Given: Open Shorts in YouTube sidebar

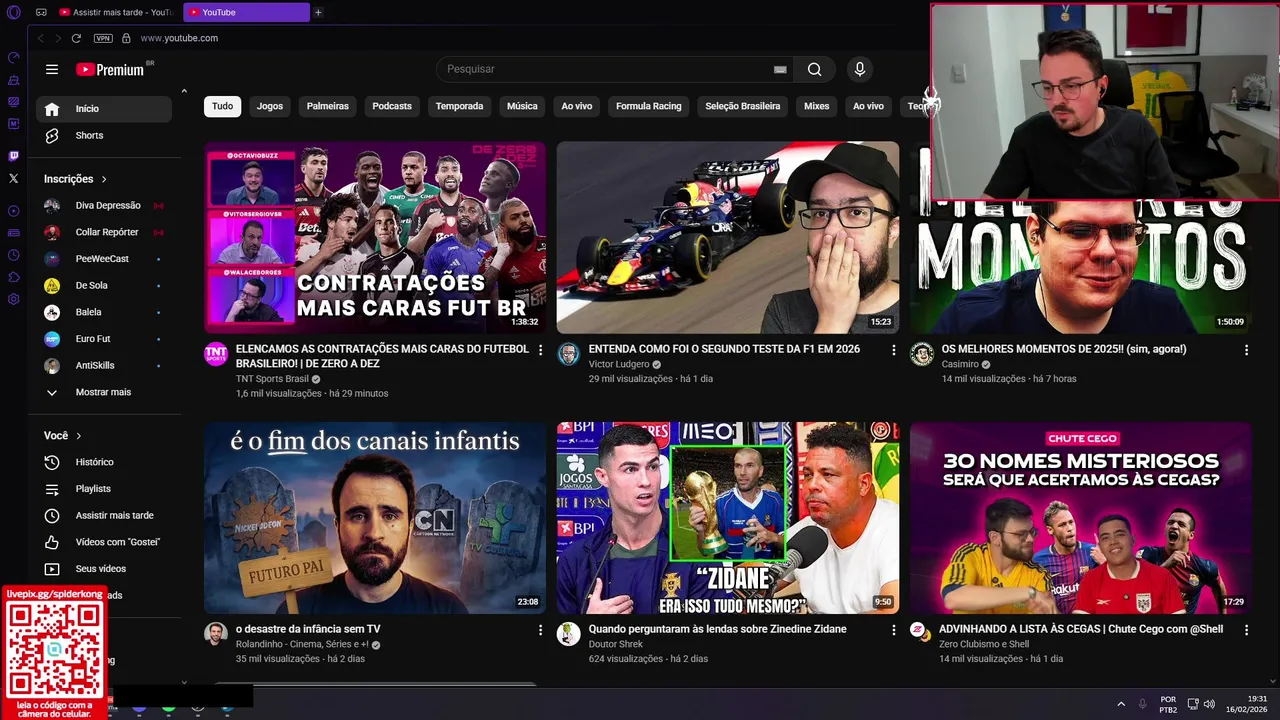Looking at the screenshot, I should (104, 135).
